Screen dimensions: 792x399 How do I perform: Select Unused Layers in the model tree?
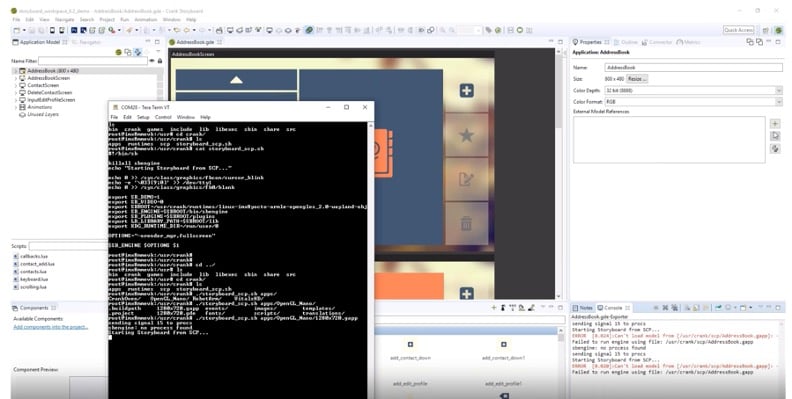42,115
